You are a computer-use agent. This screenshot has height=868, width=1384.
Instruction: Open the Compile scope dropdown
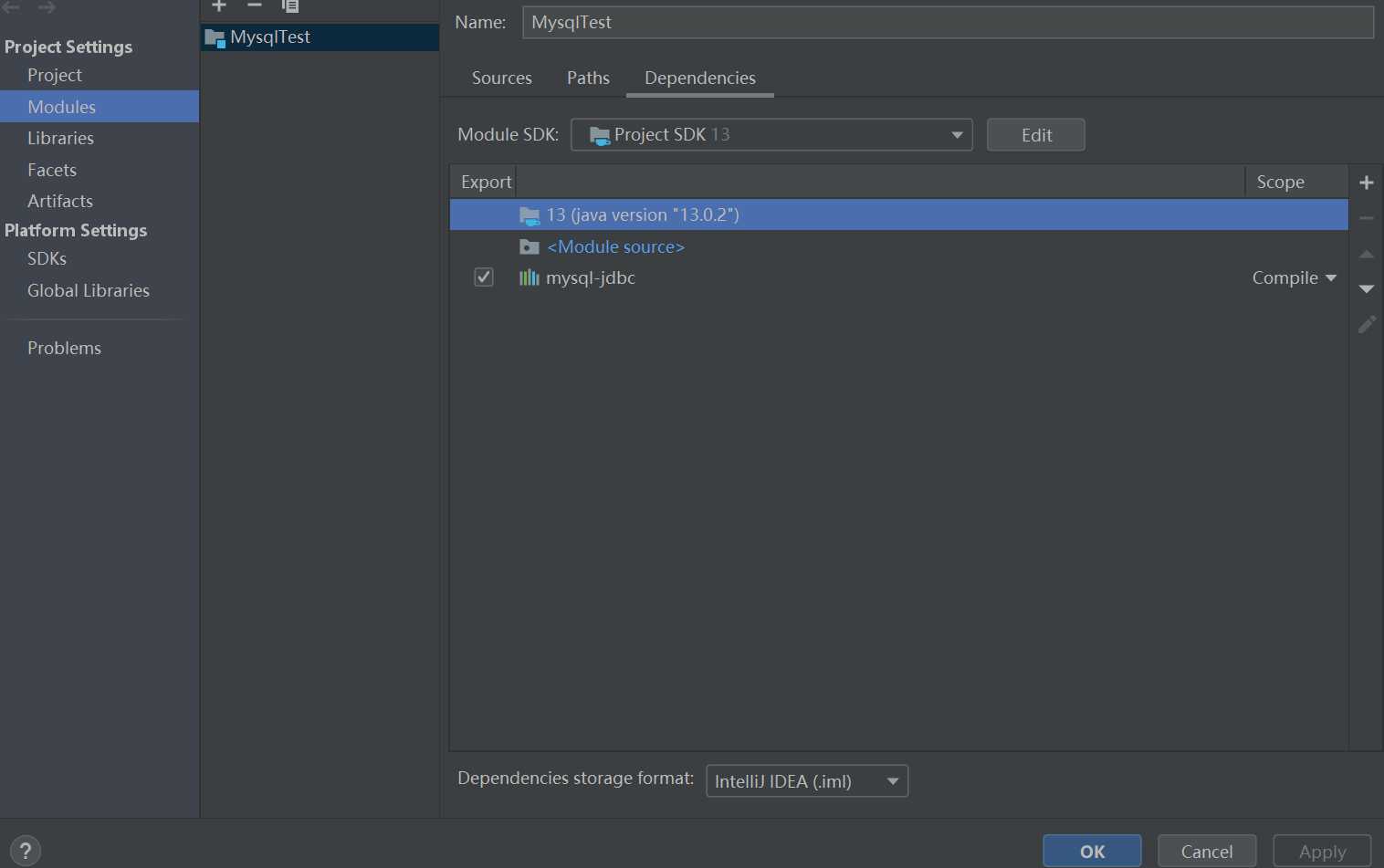[1294, 277]
